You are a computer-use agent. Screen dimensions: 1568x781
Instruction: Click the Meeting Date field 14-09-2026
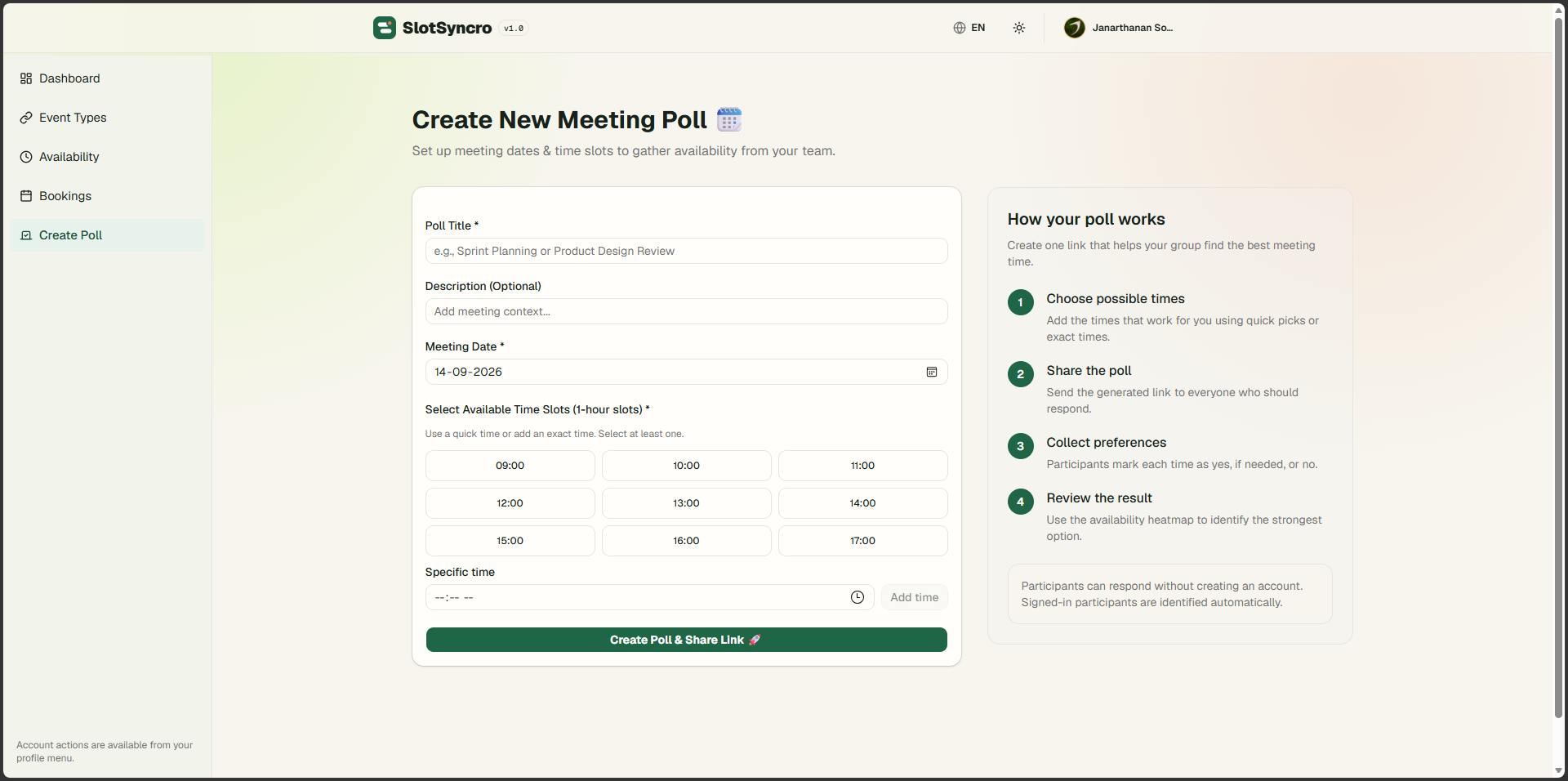(x=687, y=372)
